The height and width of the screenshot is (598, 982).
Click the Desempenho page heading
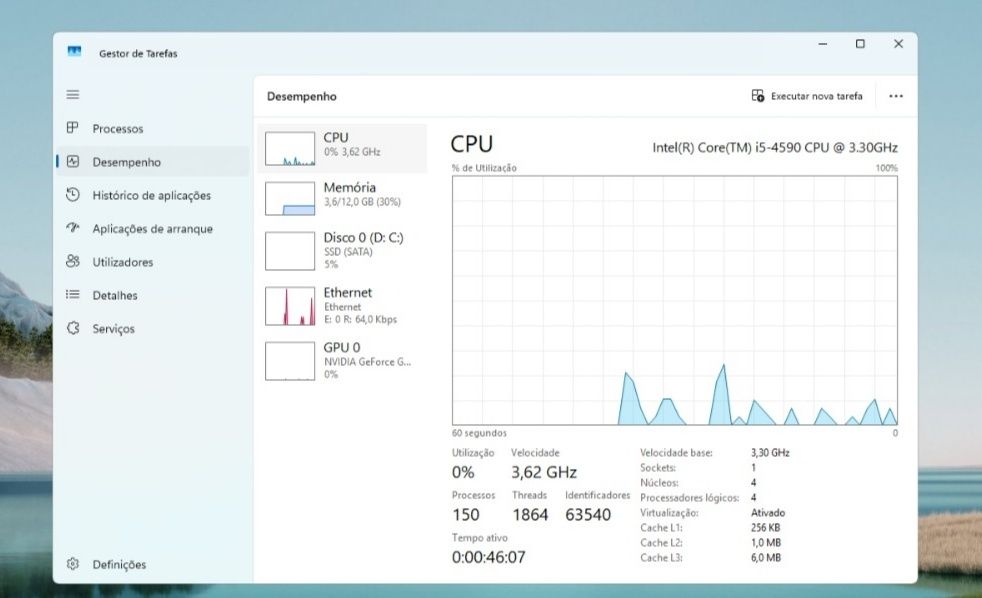pos(302,96)
